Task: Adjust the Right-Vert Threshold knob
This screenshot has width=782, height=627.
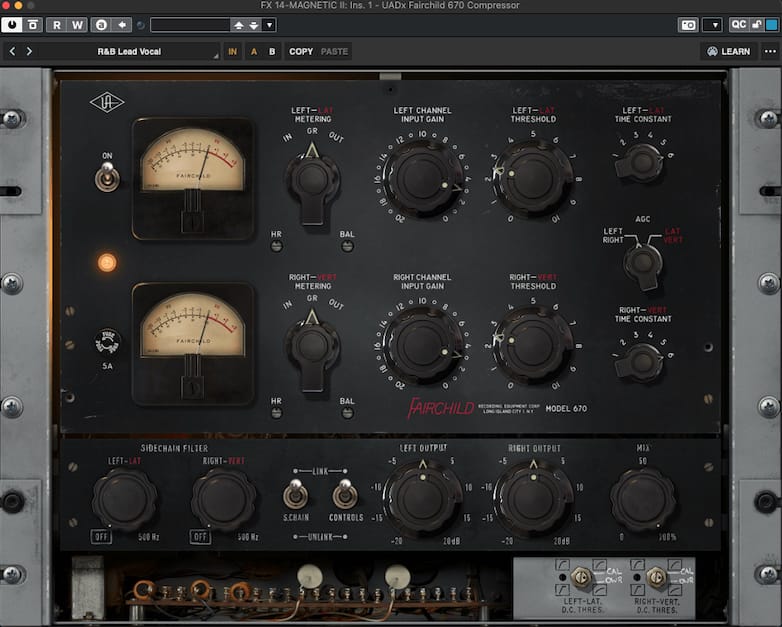Action: click(533, 346)
